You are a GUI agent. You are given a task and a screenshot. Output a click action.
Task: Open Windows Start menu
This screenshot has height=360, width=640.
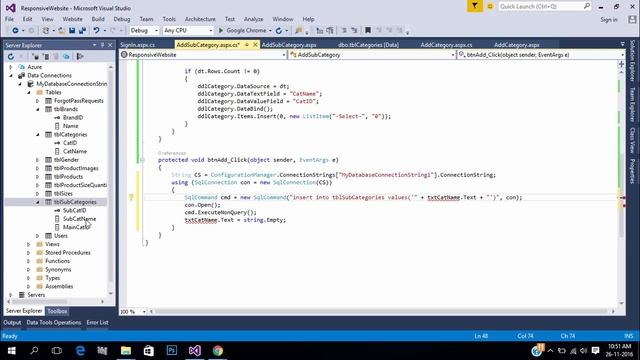click(x=11, y=351)
